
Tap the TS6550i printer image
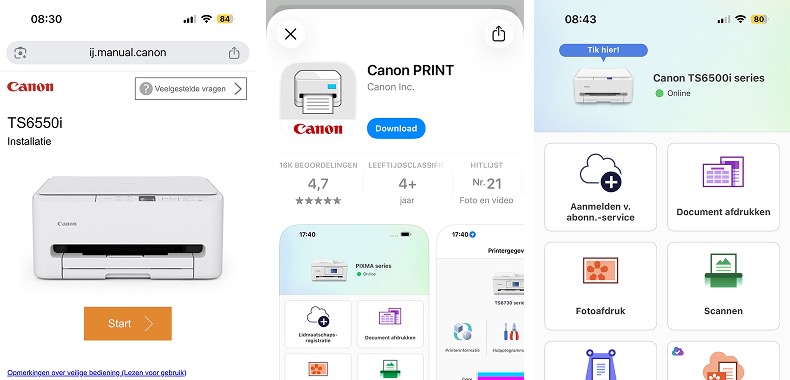coord(127,228)
